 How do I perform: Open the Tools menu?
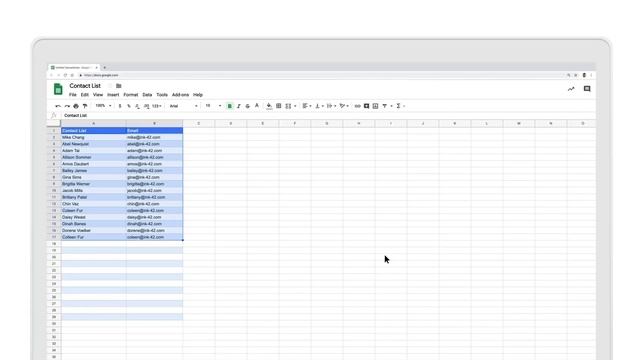coord(162,95)
